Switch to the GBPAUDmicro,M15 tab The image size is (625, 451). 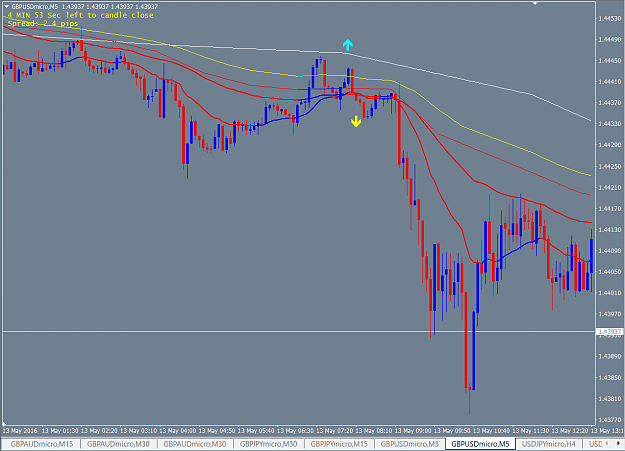pos(42,444)
